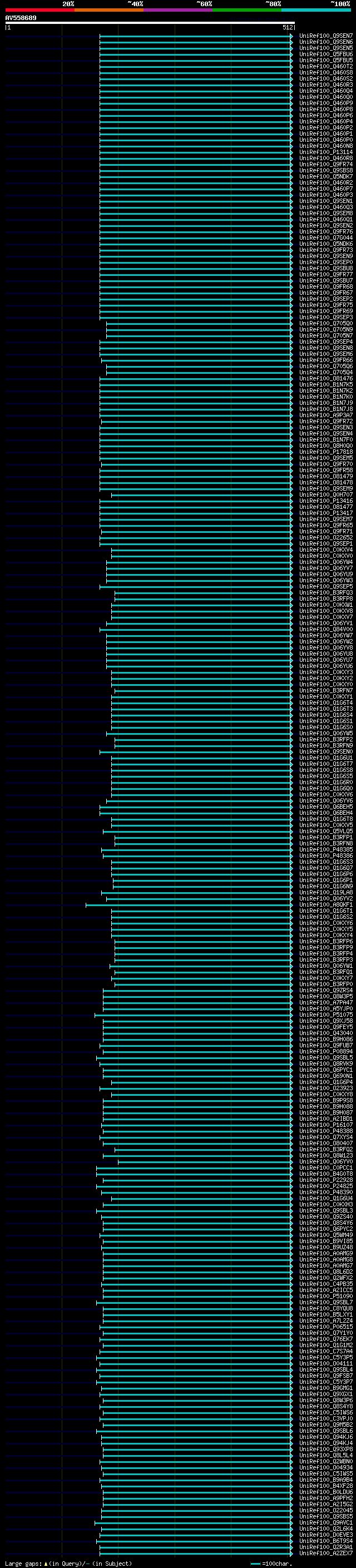Select the UniRef100_A8QKF1 label
Screen dimensions: 356x1568
point(325,905)
